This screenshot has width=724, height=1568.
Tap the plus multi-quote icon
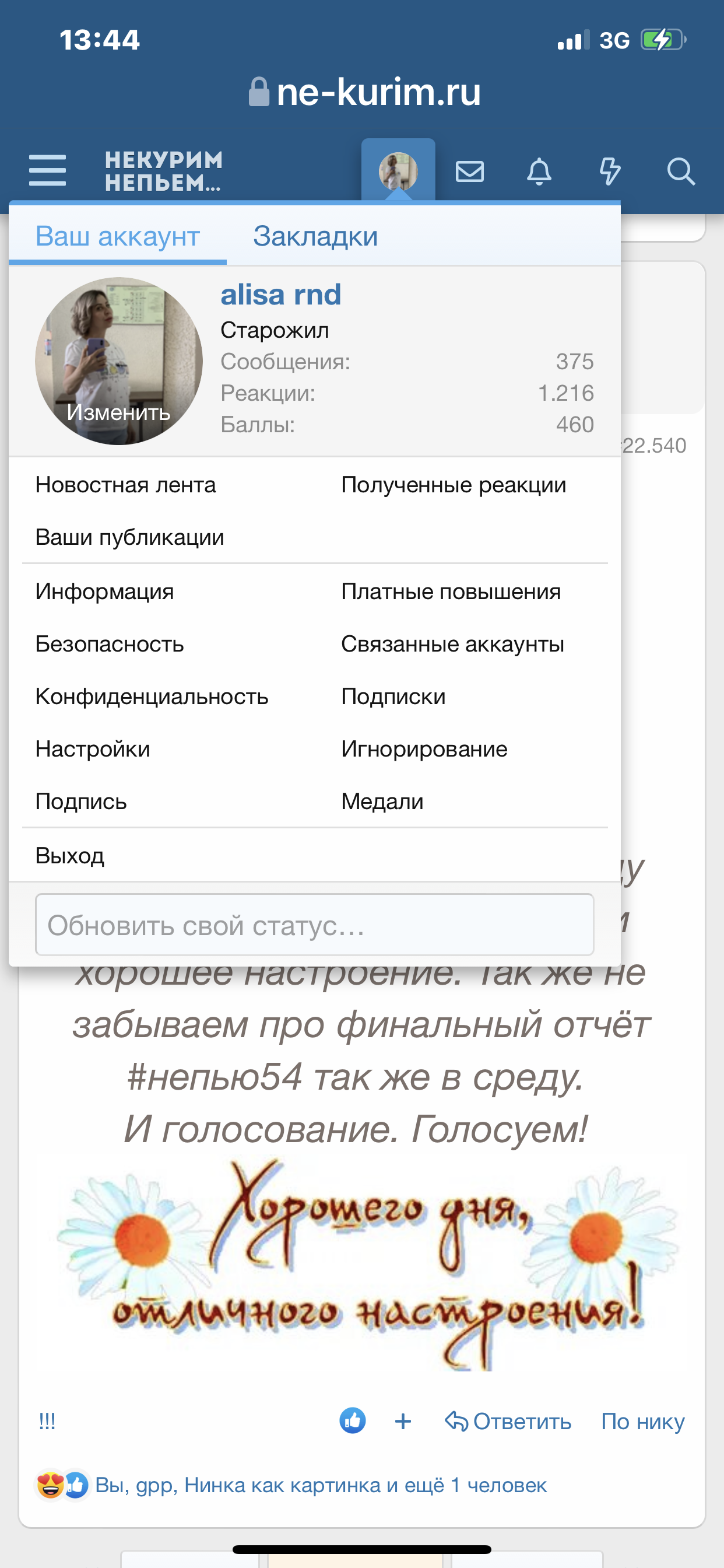tap(403, 1422)
